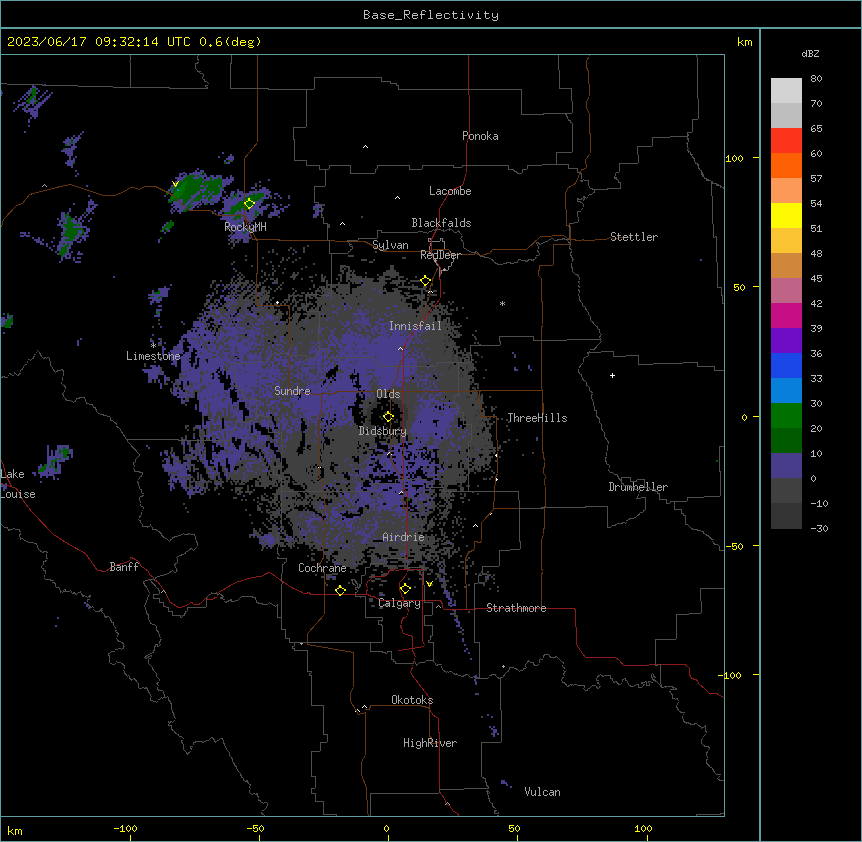Click the HighRiver label

[430, 743]
